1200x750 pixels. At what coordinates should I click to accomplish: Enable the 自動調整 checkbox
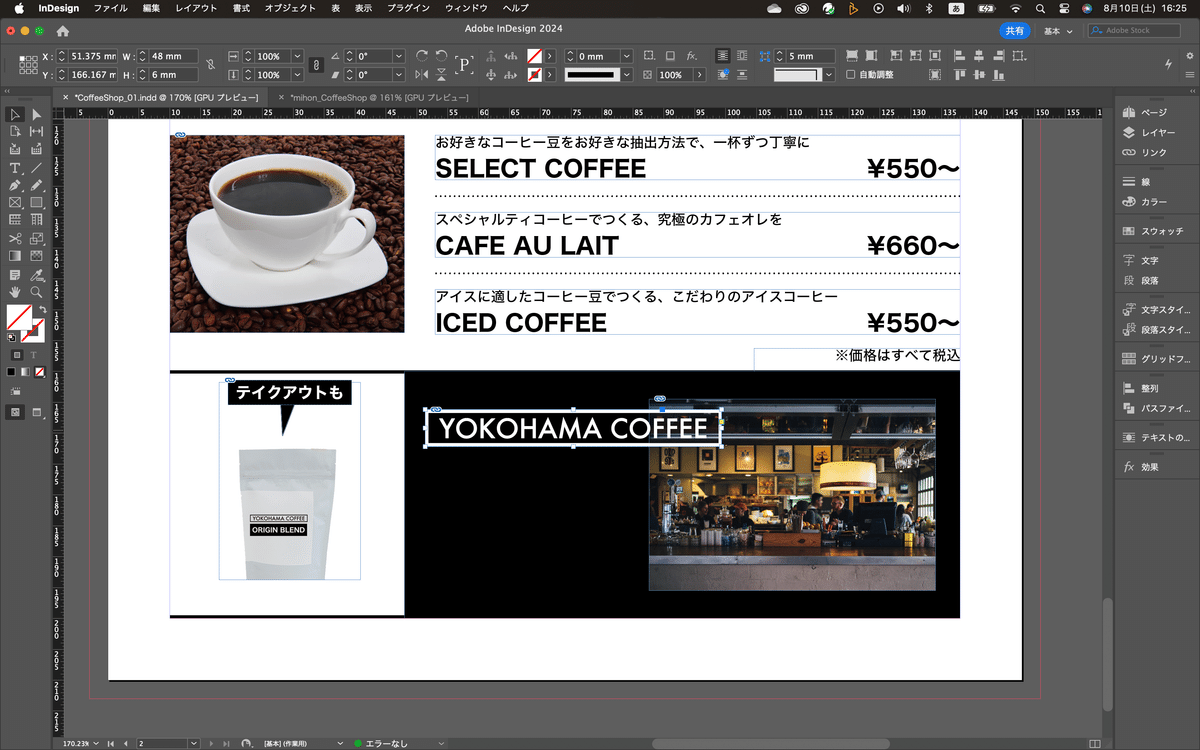click(851, 75)
